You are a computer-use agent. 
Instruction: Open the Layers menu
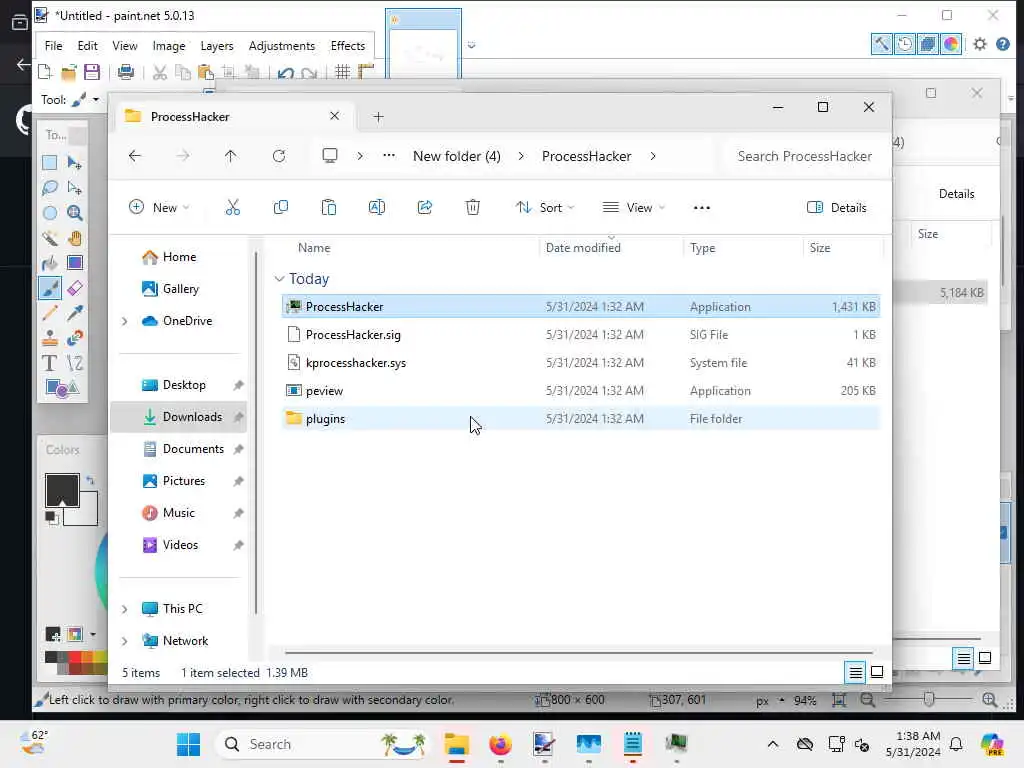tap(217, 46)
